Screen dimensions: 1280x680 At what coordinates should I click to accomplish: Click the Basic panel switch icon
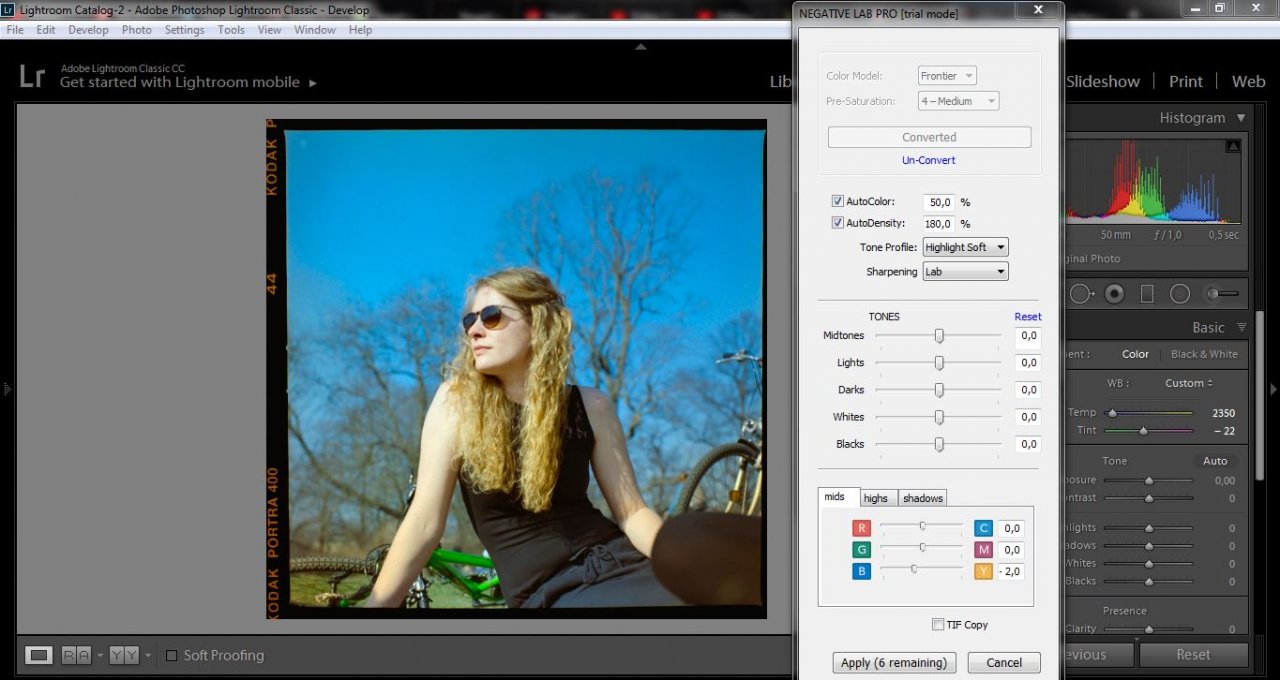[1242, 327]
